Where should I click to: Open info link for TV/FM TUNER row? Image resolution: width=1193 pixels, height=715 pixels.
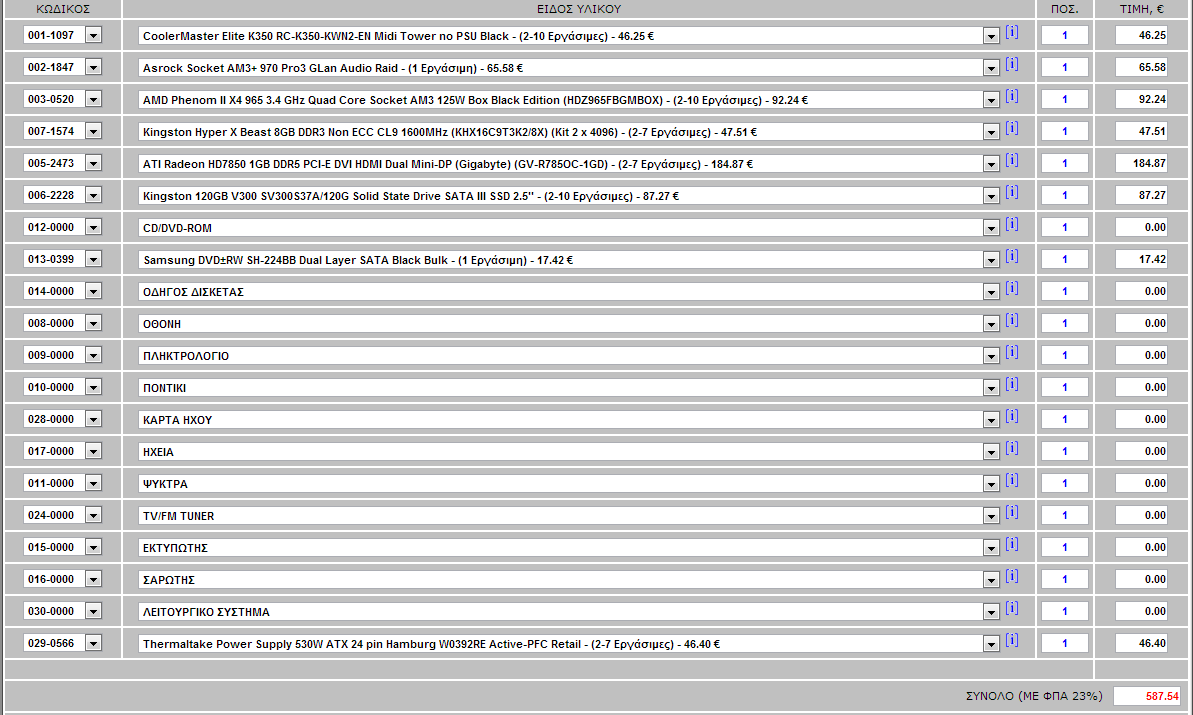click(x=1012, y=511)
